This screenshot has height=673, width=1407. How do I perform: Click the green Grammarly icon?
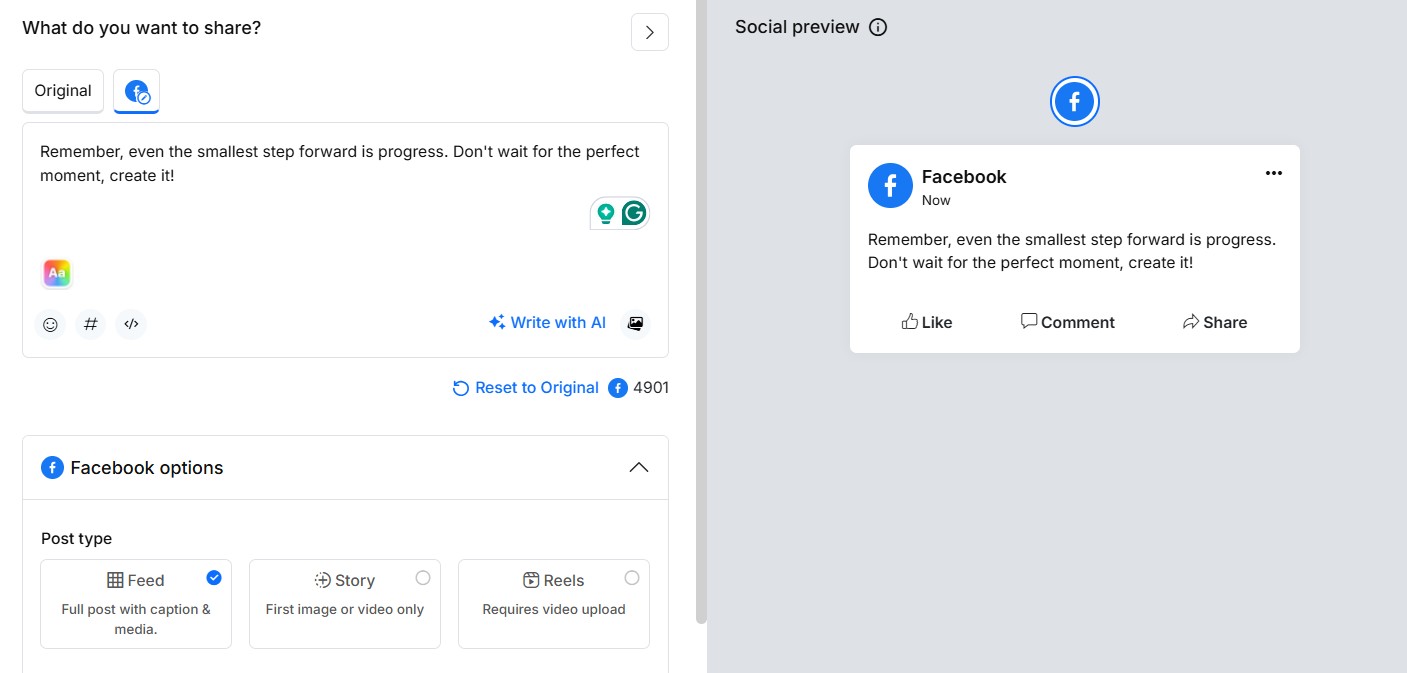pos(633,213)
